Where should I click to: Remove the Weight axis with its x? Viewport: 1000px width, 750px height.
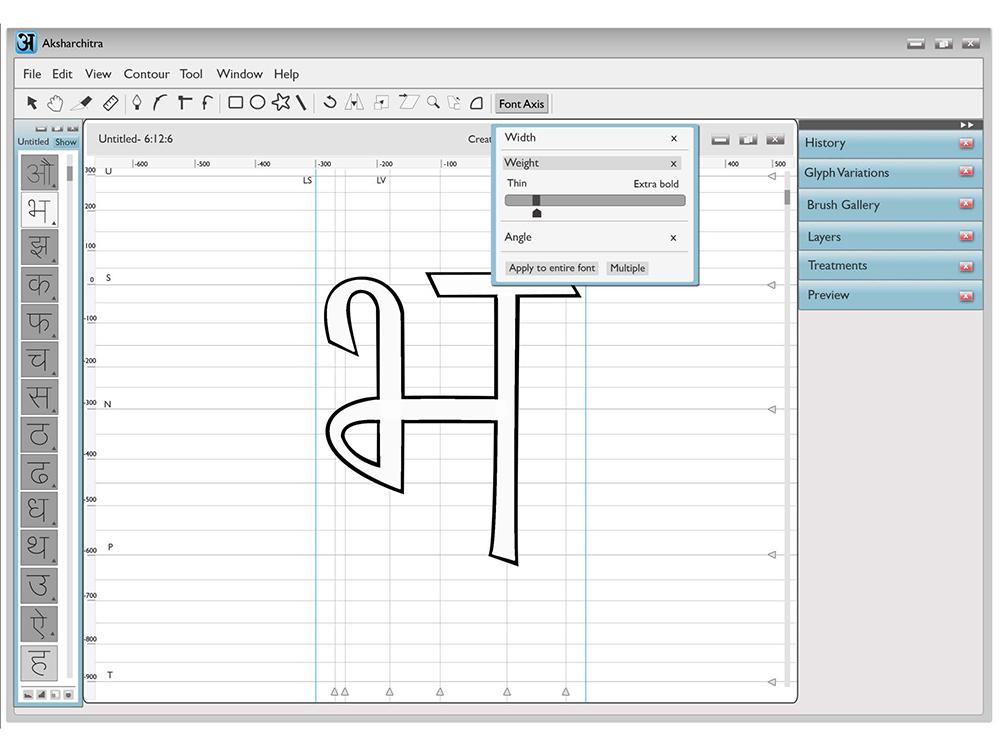pyautogui.click(x=673, y=163)
